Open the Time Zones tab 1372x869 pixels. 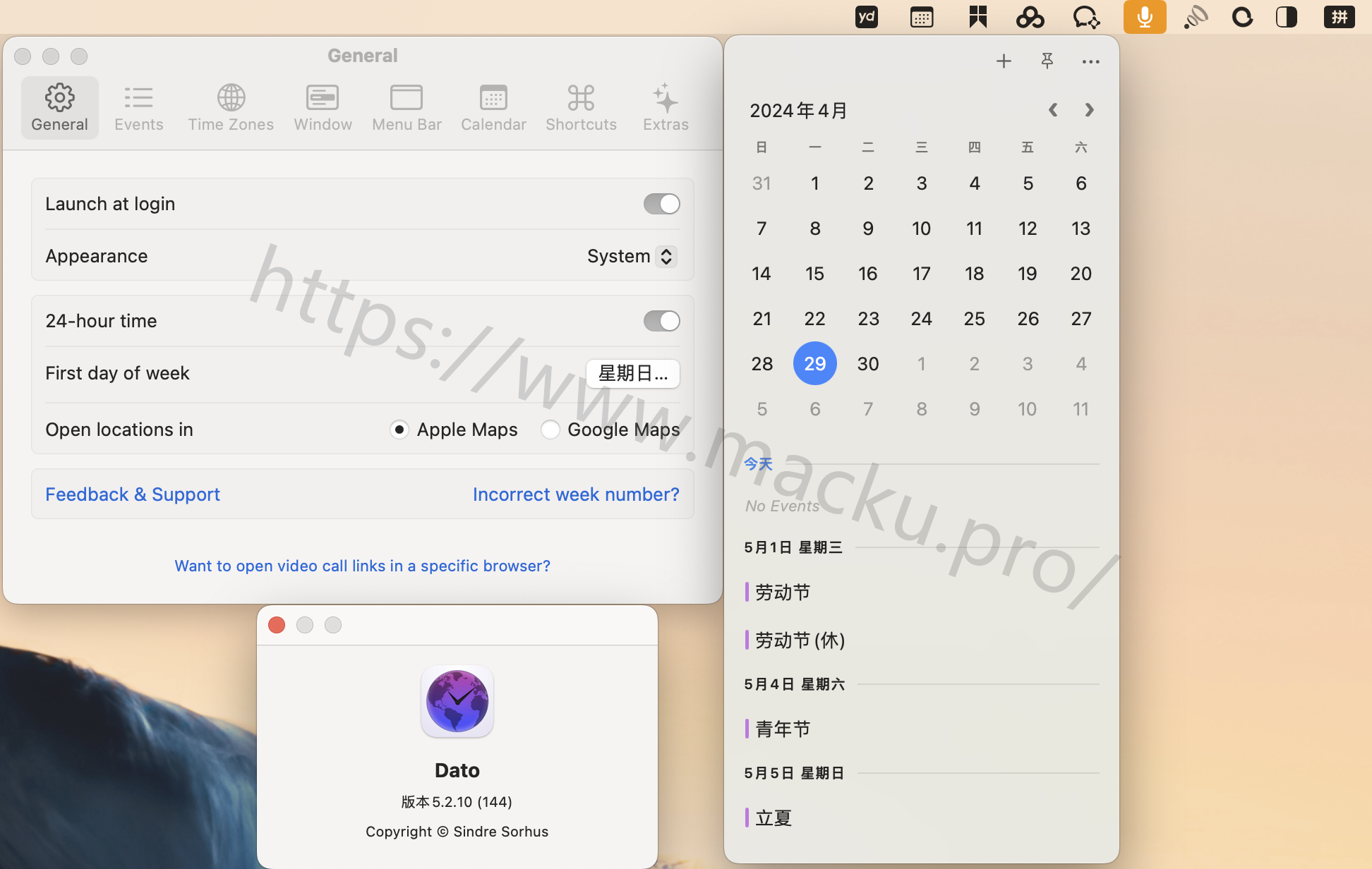click(231, 108)
